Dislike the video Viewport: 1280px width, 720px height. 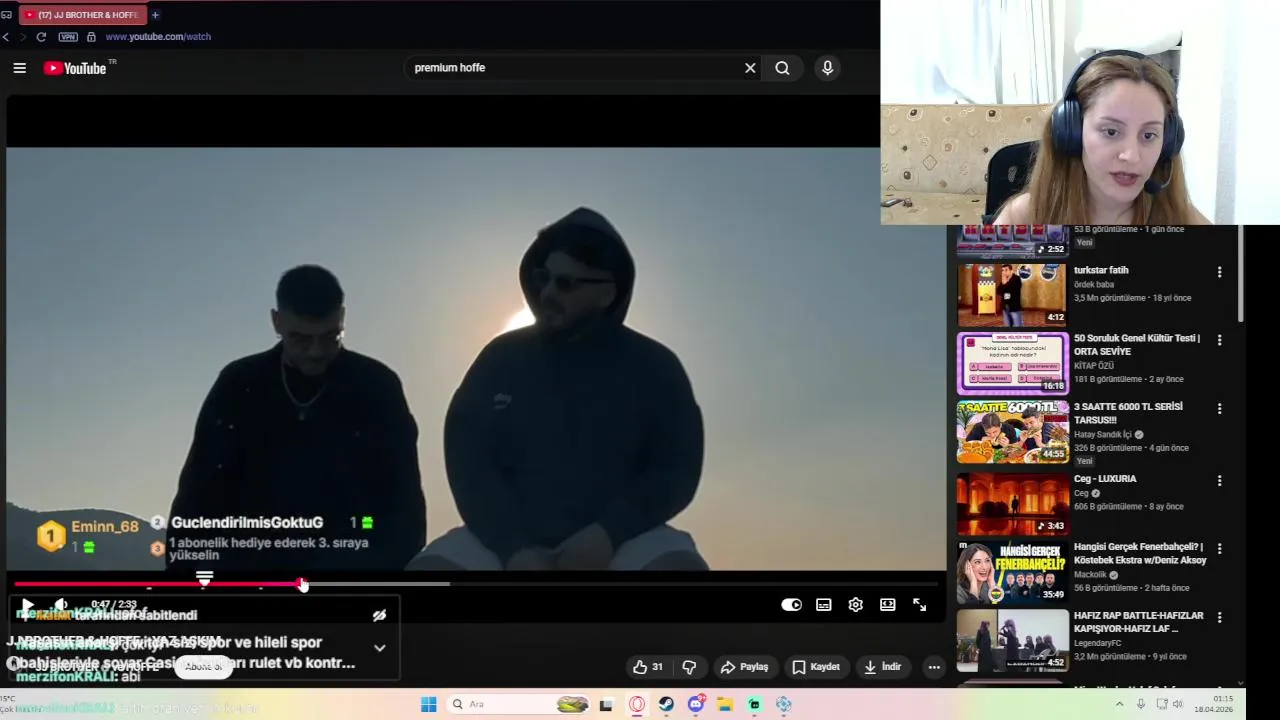689,667
